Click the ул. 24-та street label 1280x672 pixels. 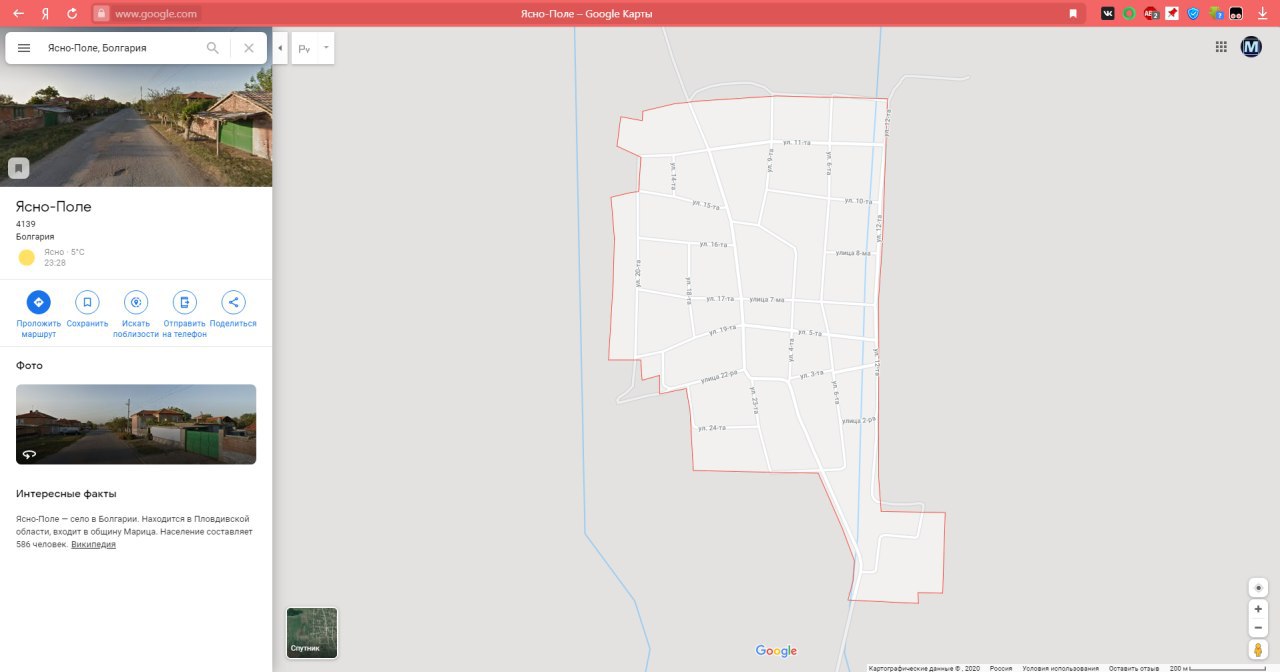711,428
